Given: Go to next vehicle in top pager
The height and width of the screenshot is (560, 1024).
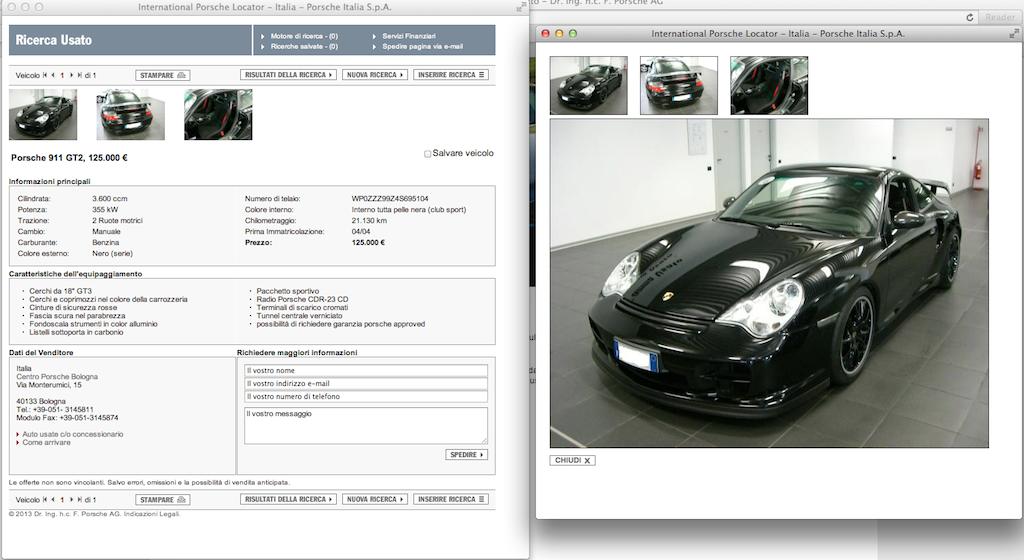Looking at the screenshot, I should pos(71,75).
